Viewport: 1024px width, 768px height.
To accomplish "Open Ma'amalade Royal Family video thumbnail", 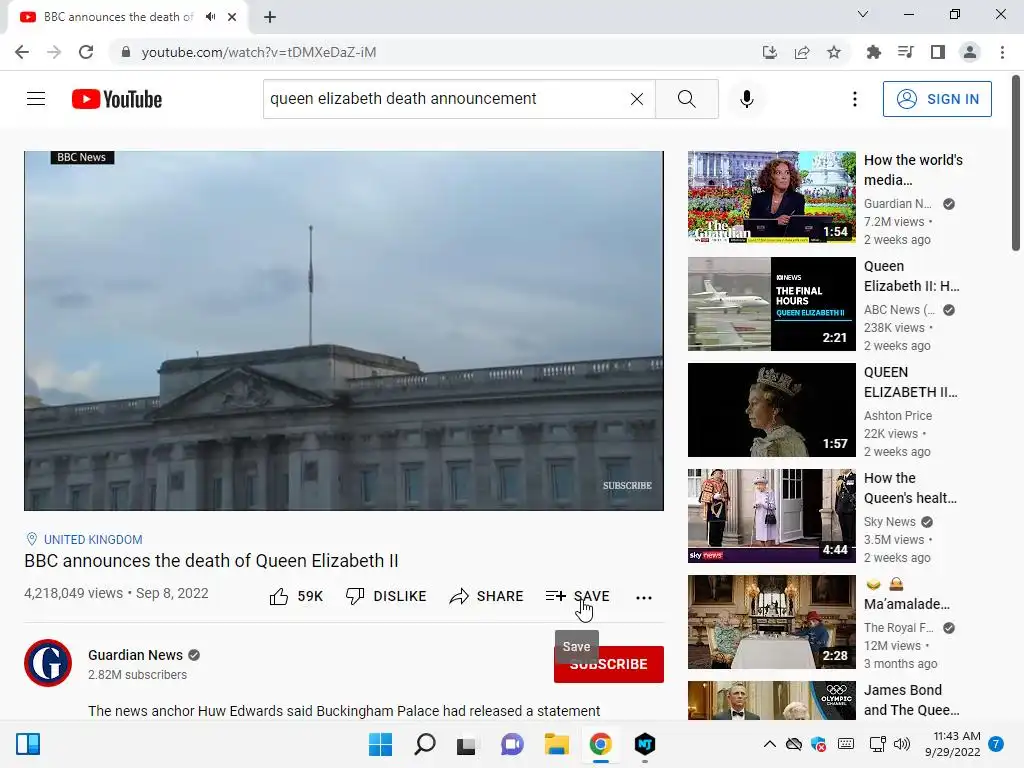I will [771, 622].
